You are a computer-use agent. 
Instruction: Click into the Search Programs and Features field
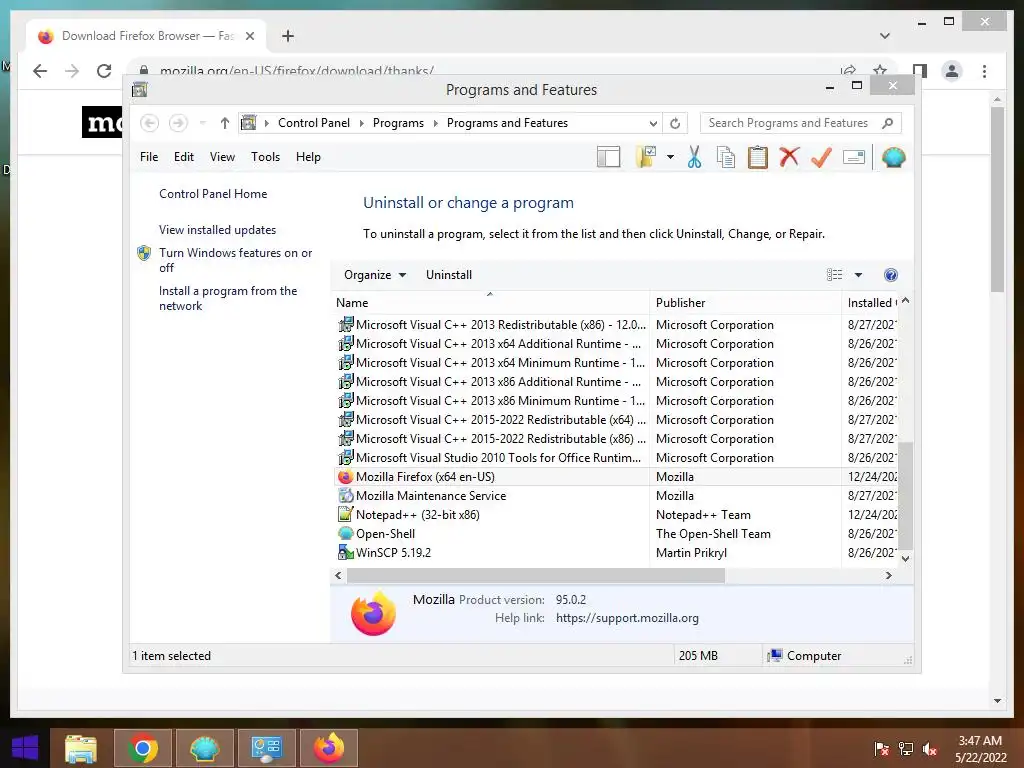pyautogui.click(x=788, y=123)
